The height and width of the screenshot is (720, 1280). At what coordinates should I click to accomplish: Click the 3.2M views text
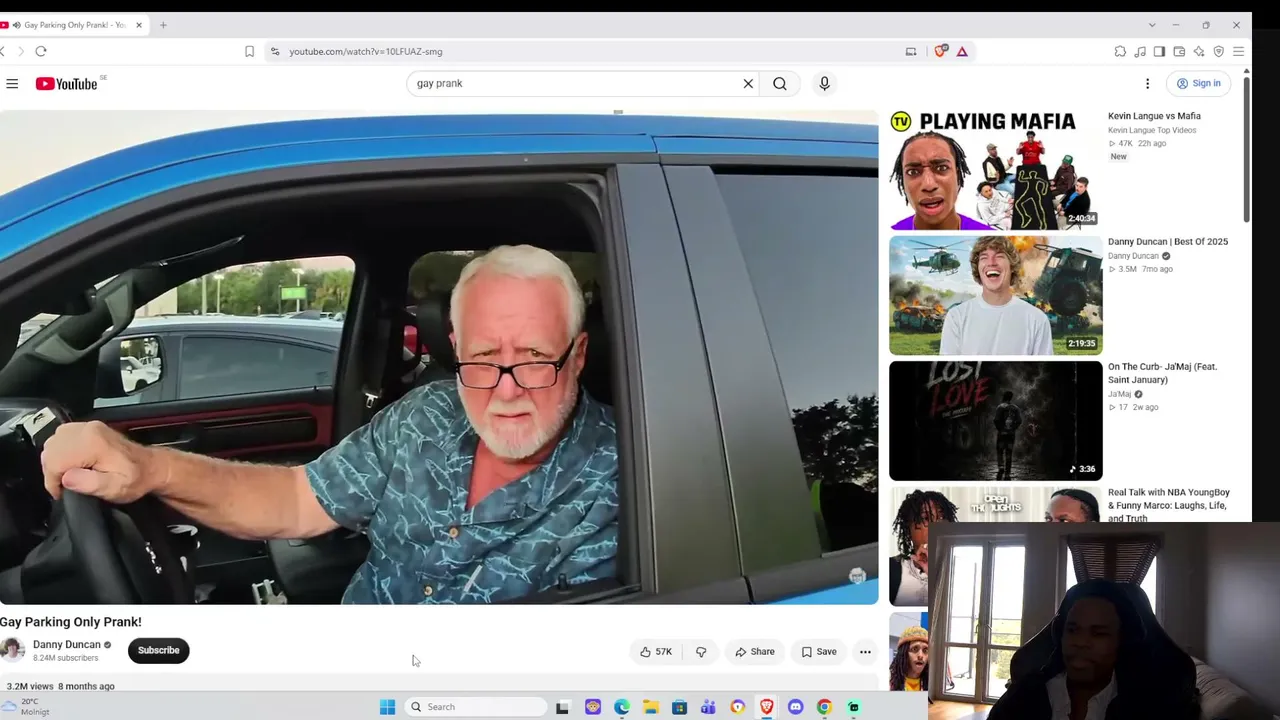pyautogui.click(x=30, y=686)
